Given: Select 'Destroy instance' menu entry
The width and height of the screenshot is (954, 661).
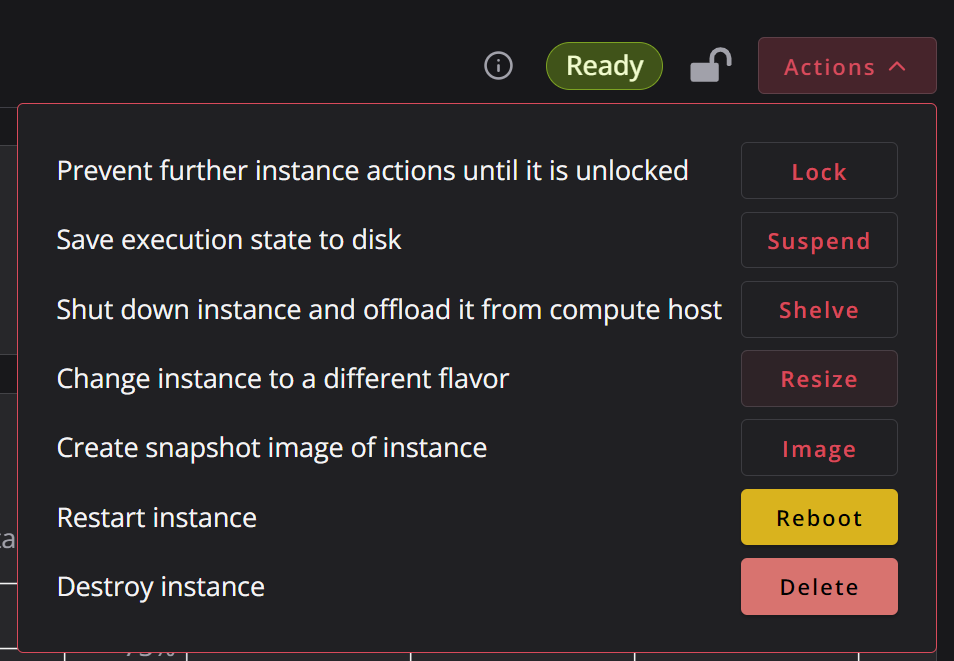Looking at the screenshot, I should click(161, 587).
